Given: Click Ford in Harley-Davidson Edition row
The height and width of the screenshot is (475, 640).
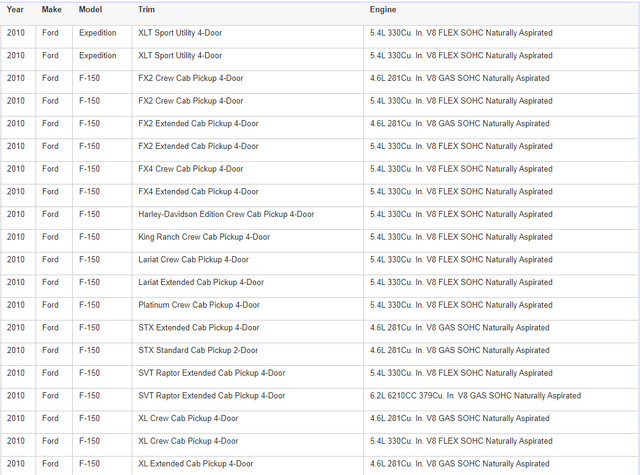Looking at the screenshot, I should (50, 214).
